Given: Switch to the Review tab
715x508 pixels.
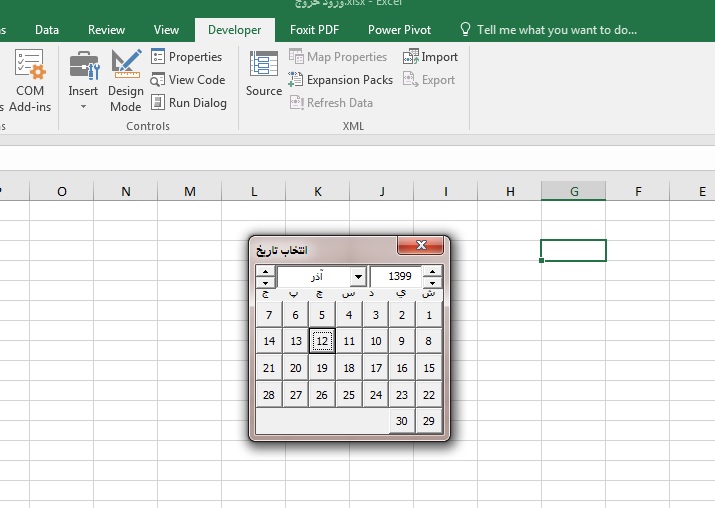Looking at the screenshot, I should (107, 30).
